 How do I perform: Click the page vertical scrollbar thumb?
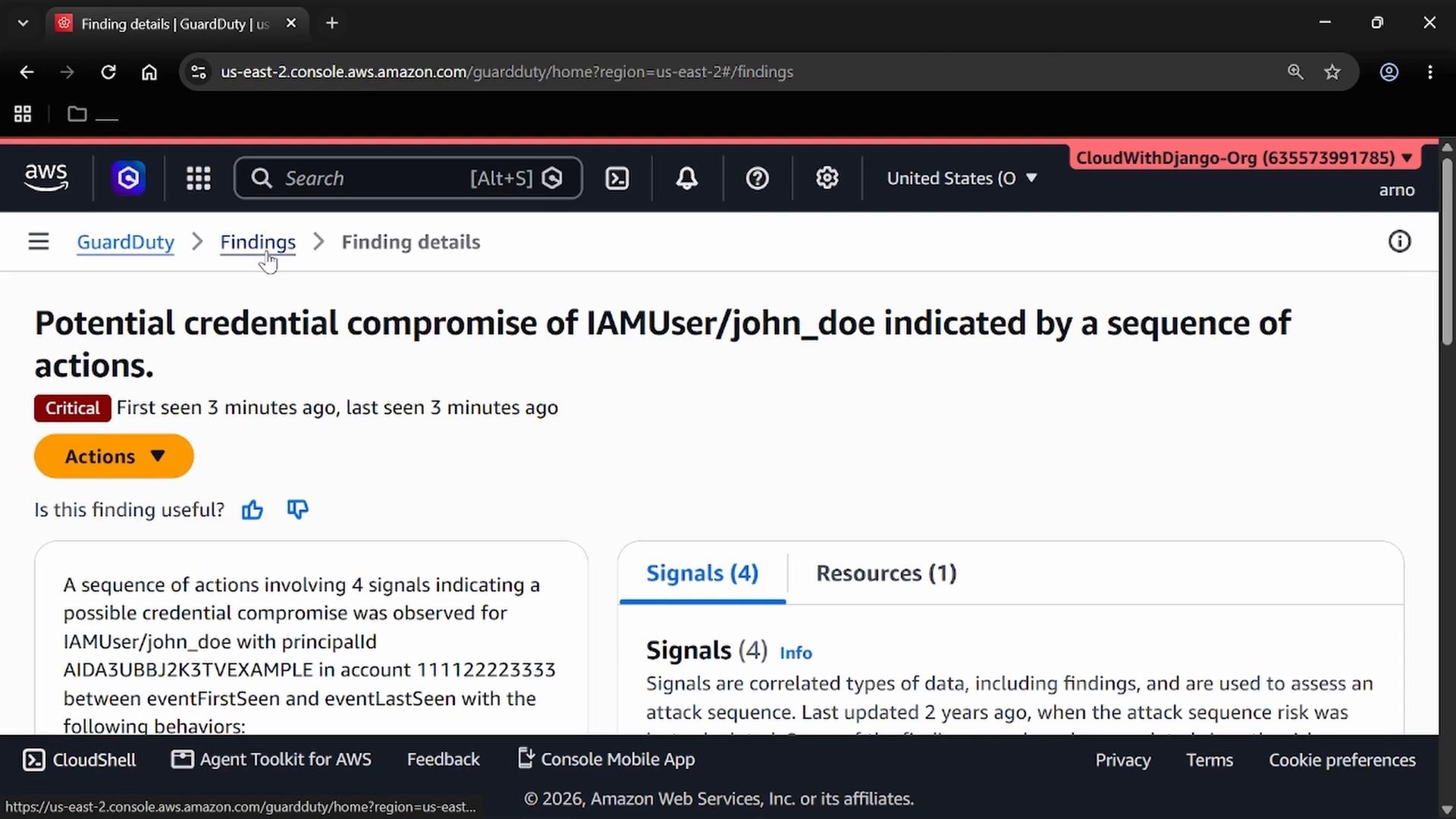point(1447,250)
